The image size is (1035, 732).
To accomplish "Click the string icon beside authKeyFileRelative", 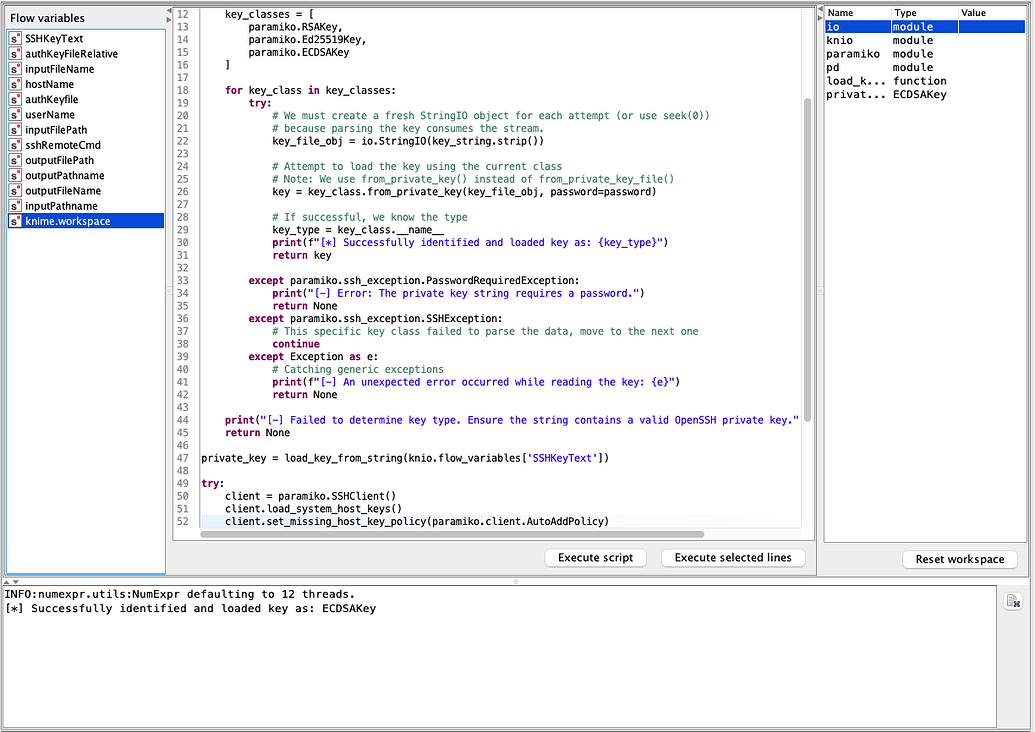I will point(15,53).
